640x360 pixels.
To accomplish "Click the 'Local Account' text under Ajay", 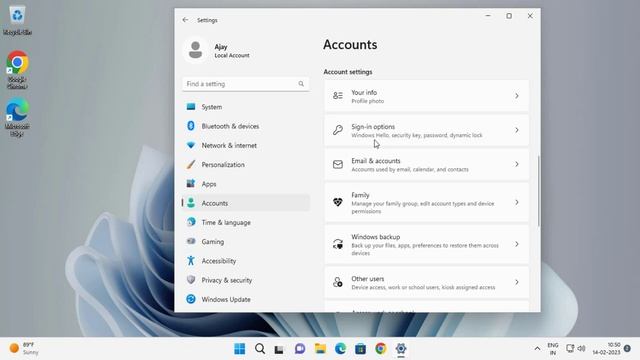I will tap(232, 56).
